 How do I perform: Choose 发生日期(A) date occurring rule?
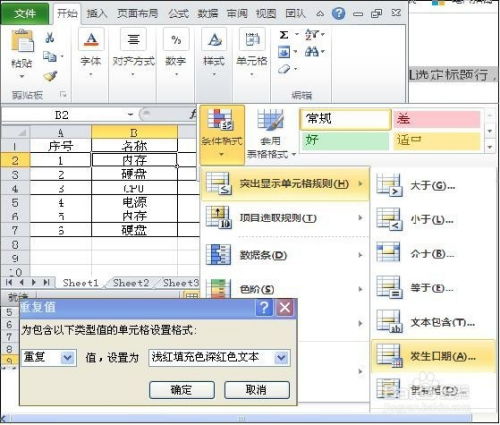(x=433, y=356)
